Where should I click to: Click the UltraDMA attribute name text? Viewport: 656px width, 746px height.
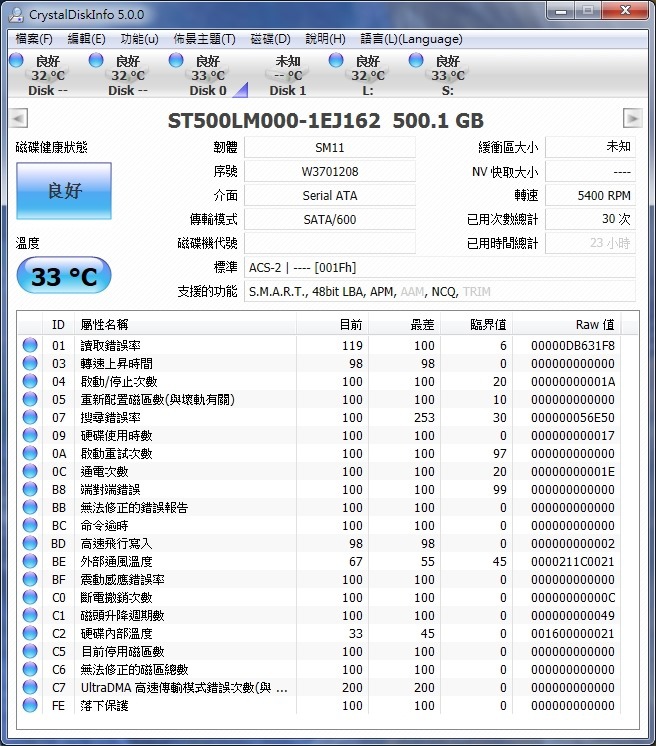[184, 687]
